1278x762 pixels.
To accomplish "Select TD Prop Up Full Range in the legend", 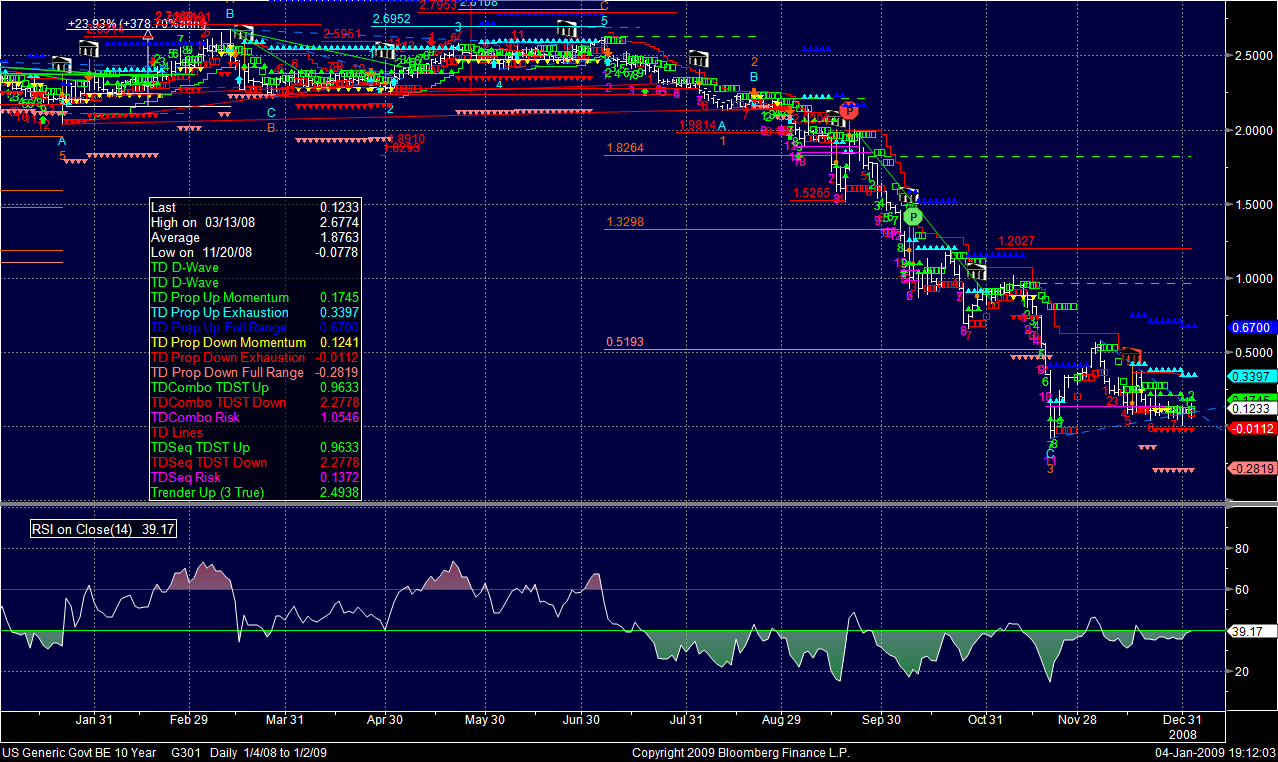I will click(x=254, y=327).
